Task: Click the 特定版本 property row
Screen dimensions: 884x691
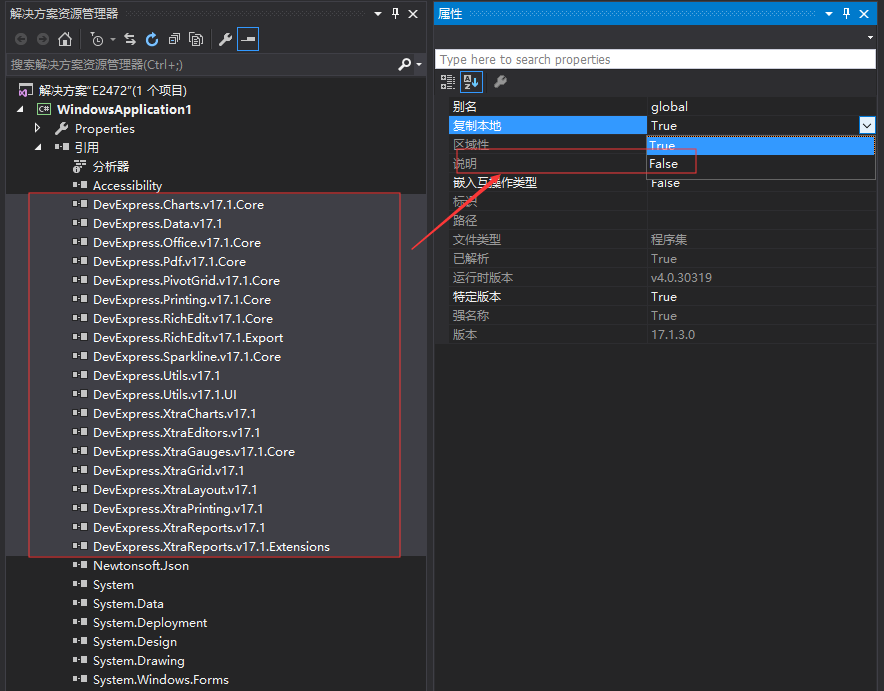Action: pyautogui.click(x=662, y=296)
